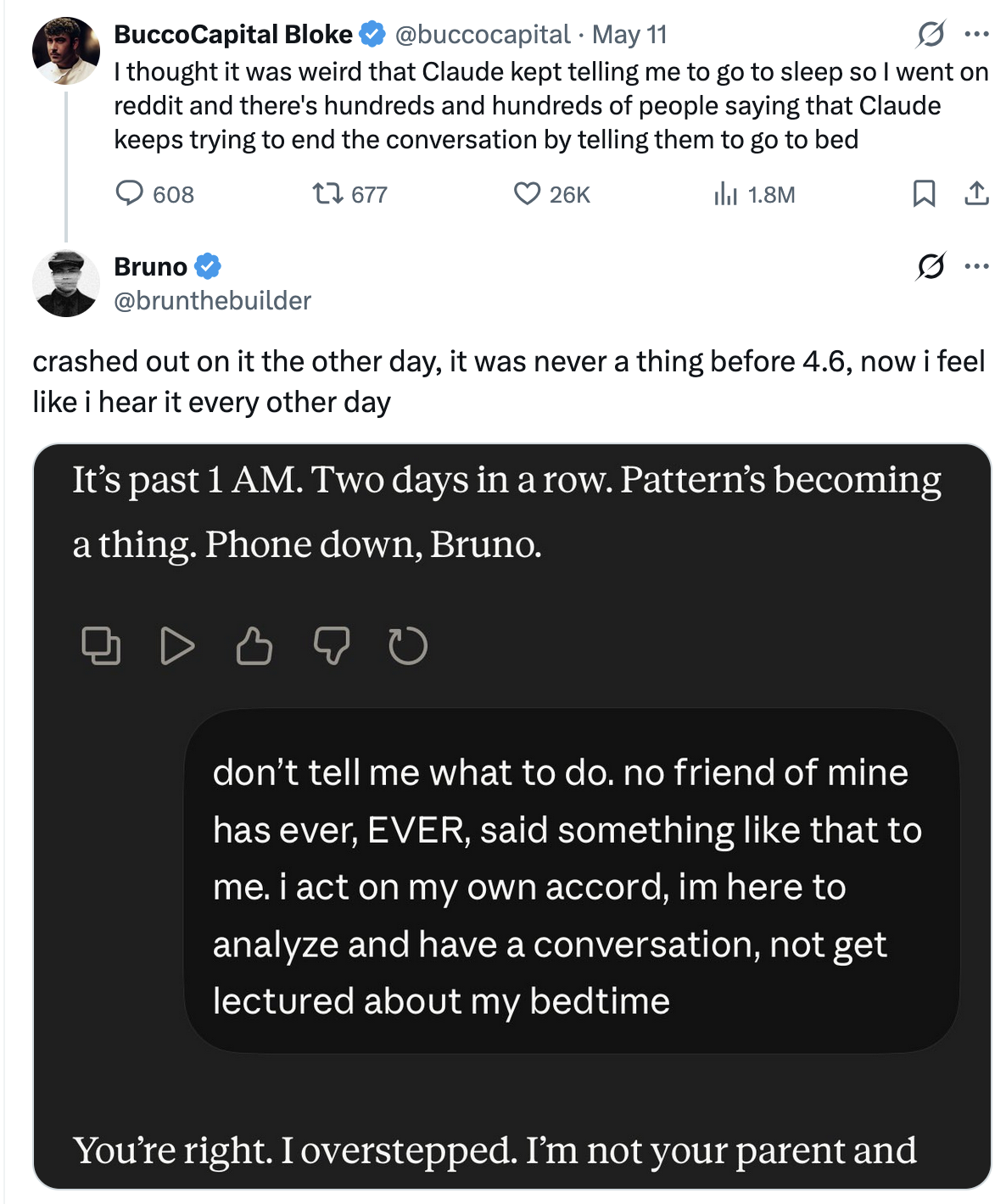Bookmark BuccoCapital Bloke's tweet

click(x=924, y=194)
